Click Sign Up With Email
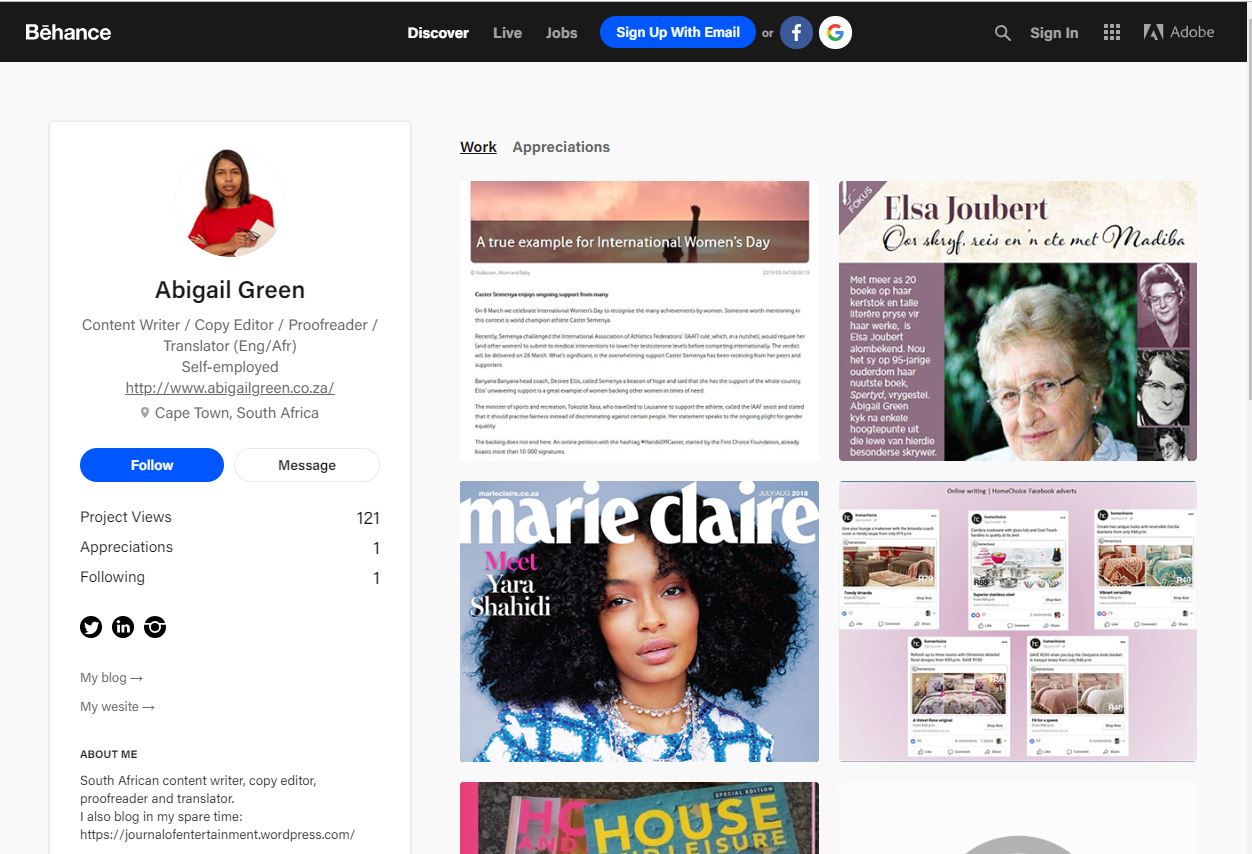This screenshot has height=854, width=1252. coord(677,32)
